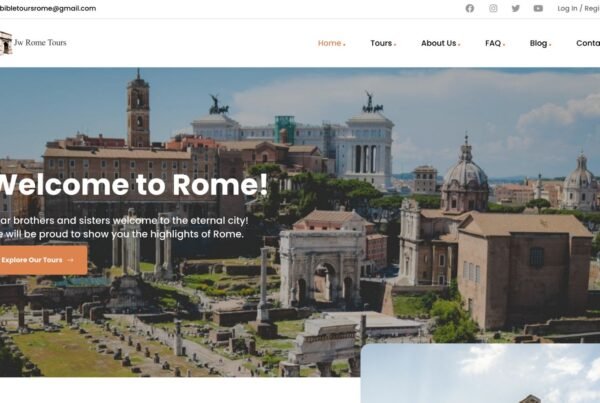Open the Facebook social icon
The width and height of the screenshot is (600, 403).
coord(470,8)
